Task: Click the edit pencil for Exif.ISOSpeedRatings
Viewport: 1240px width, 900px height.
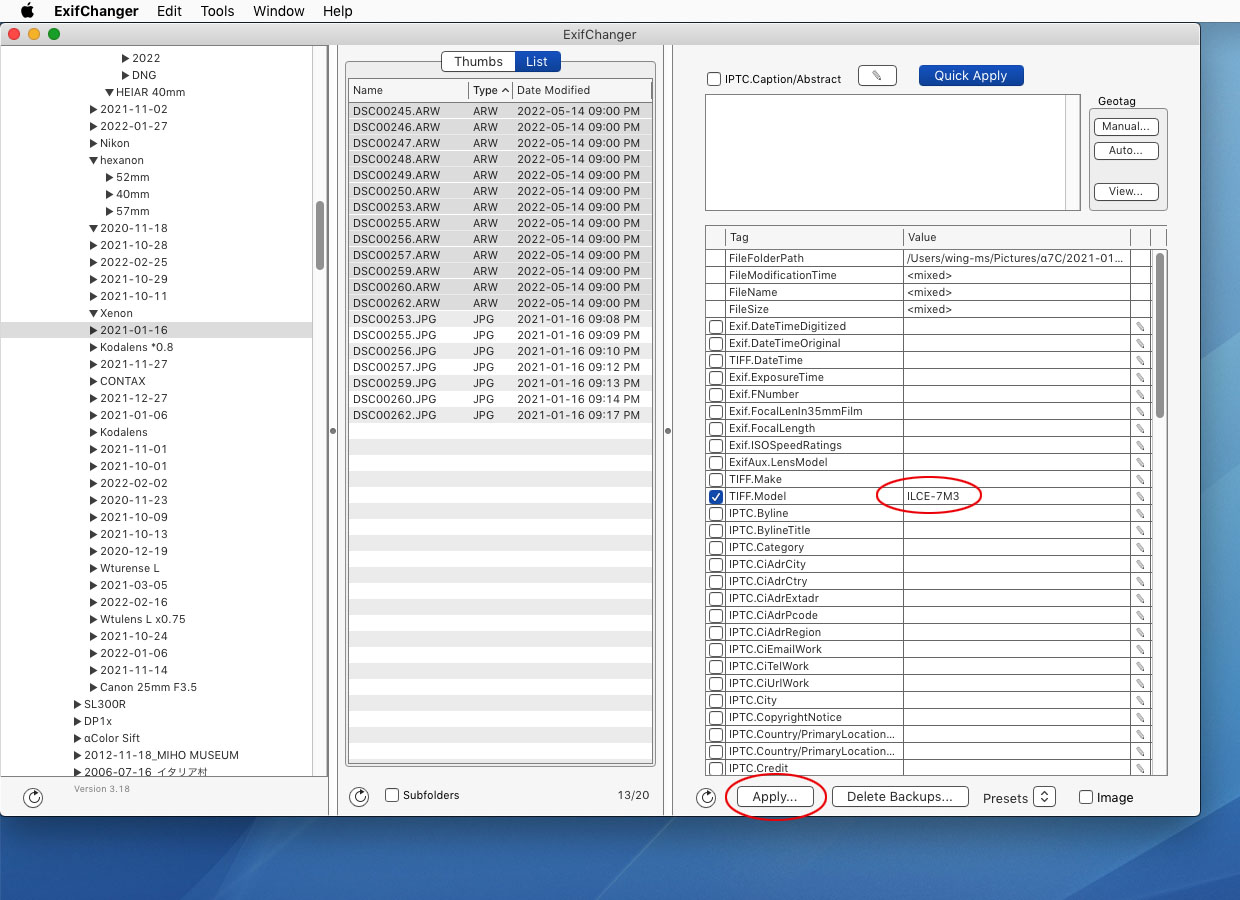Action: pyautogui.click(x=1140, y=446)
